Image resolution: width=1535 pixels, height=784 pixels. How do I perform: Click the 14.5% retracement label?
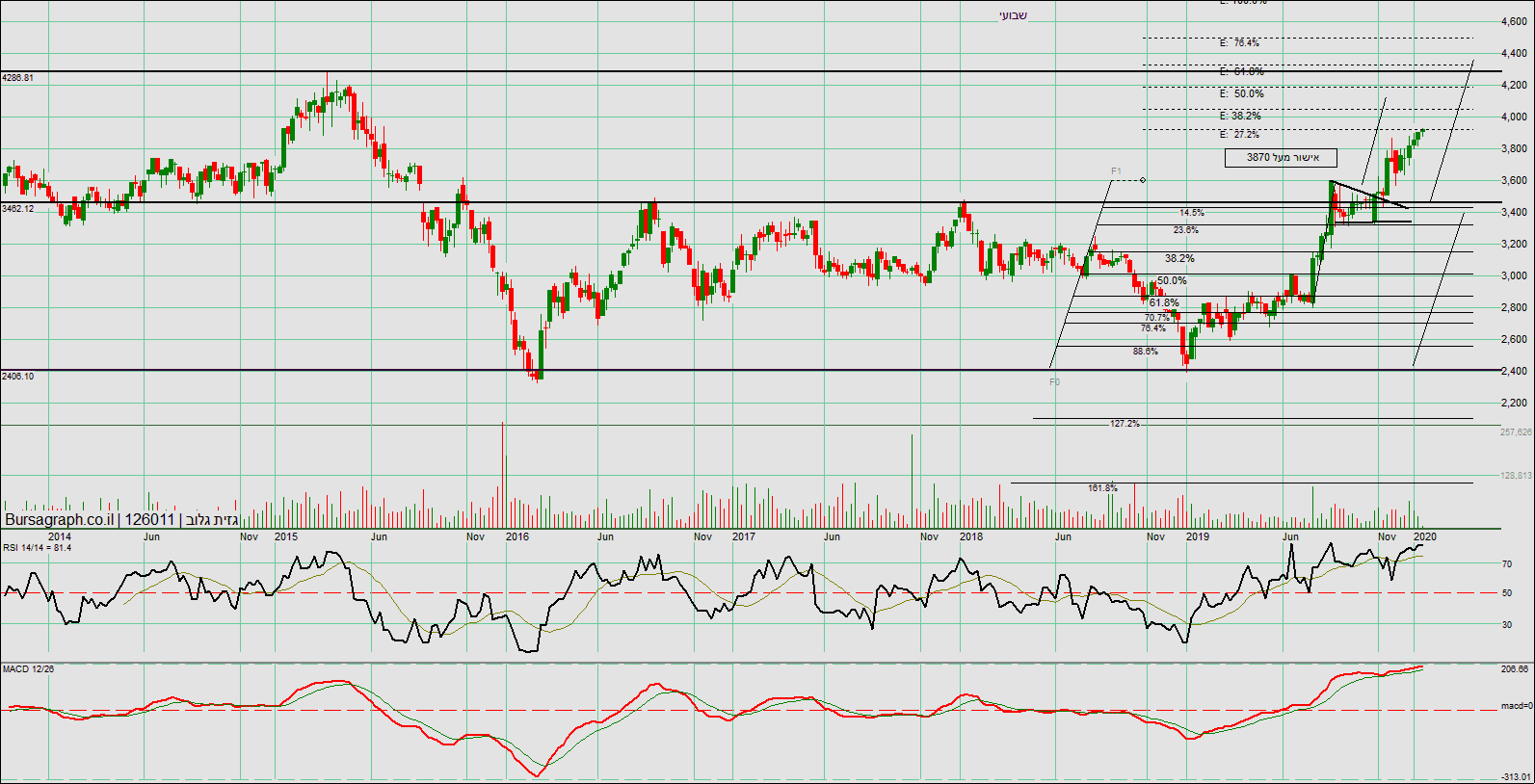click(x=1192, y=213)
